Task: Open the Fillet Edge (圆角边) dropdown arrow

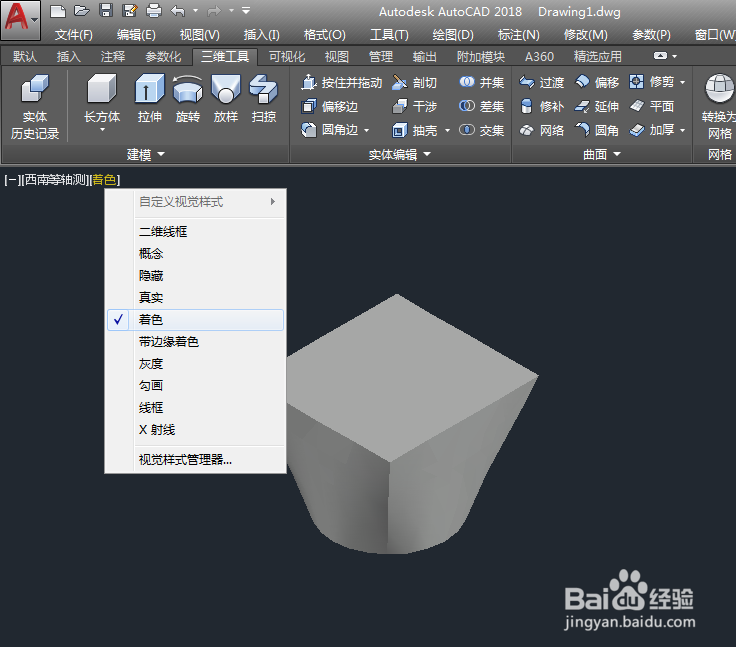Action: pyautogui.click(x=366, y=130)
